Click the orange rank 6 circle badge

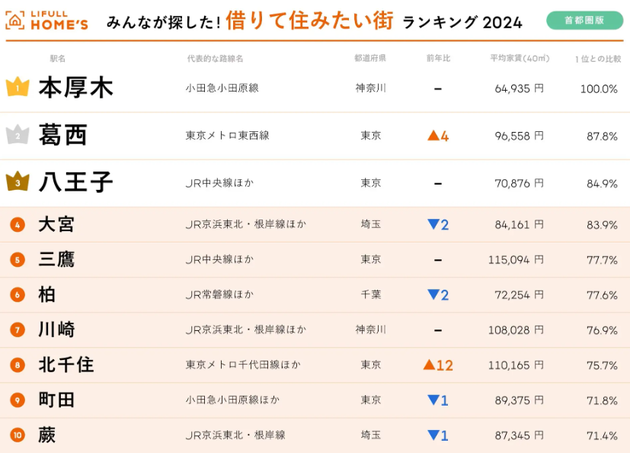click(17, 295)
